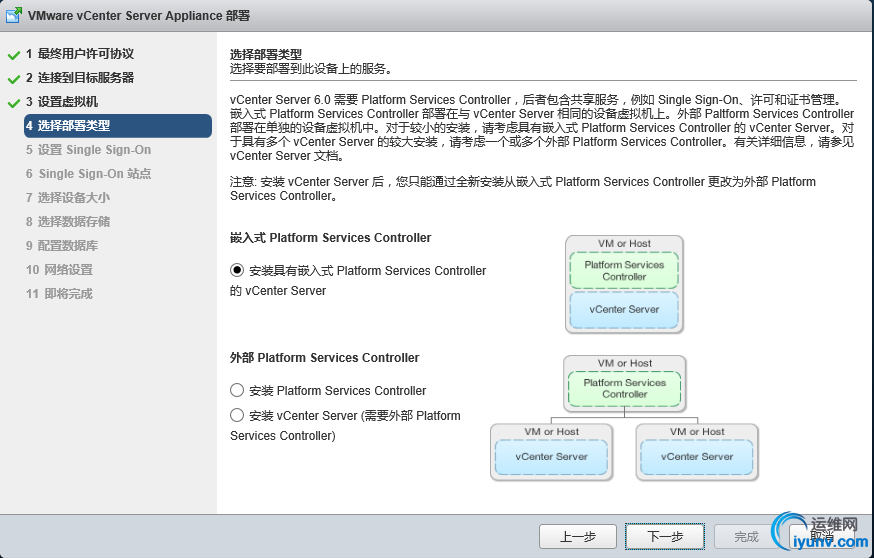
Task: Choose 安装 Platform Services Controller radio button
Action: pyautogui.click(x=237, y=390)
